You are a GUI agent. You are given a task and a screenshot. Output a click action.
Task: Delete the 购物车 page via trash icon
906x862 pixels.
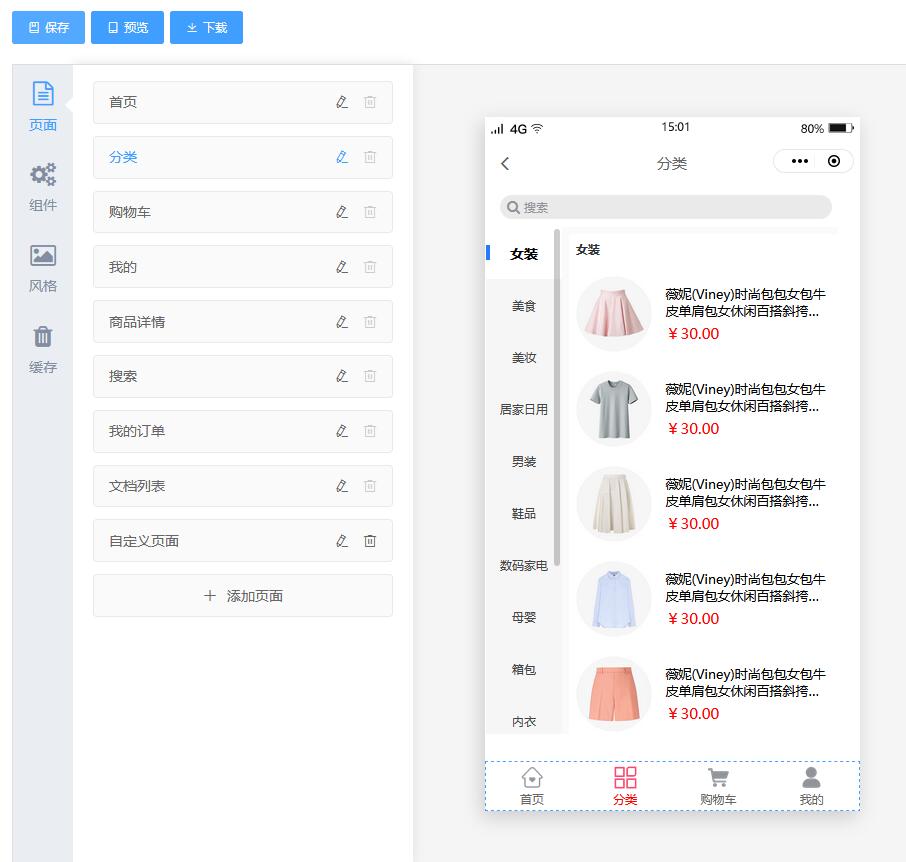(x=370, y=212)
